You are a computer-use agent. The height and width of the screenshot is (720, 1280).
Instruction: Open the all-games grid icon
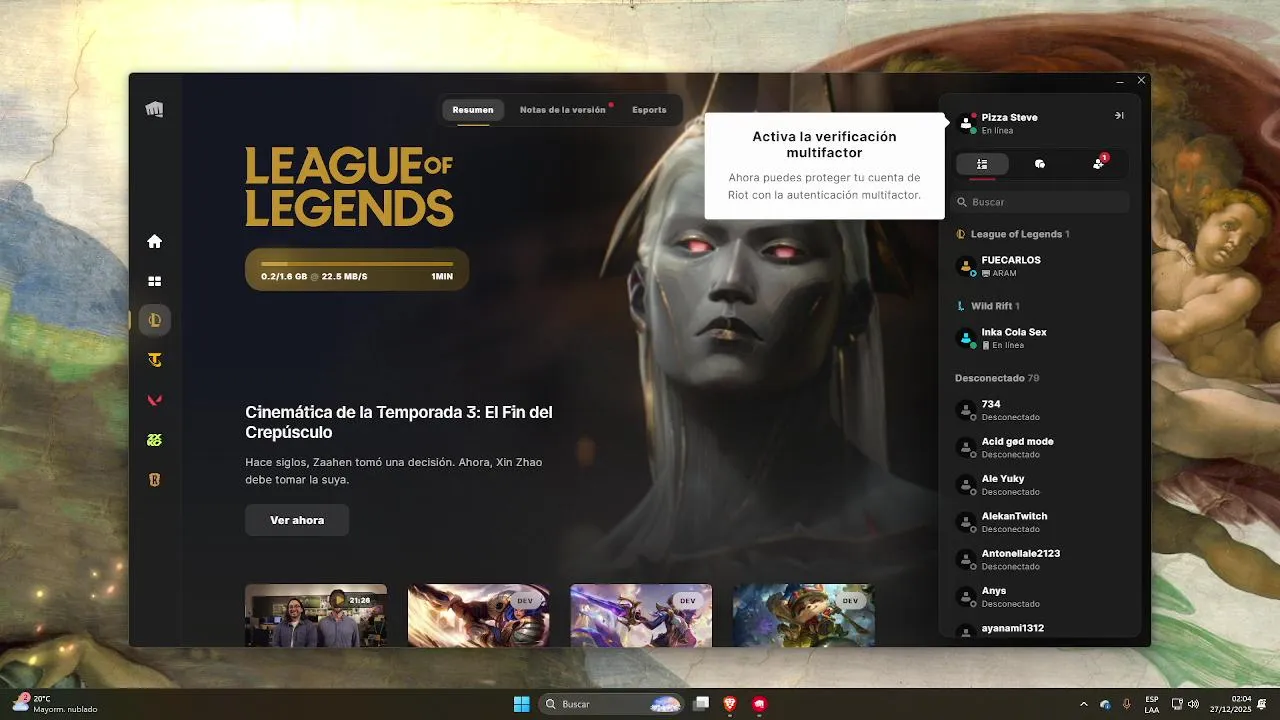coord(154,281)
